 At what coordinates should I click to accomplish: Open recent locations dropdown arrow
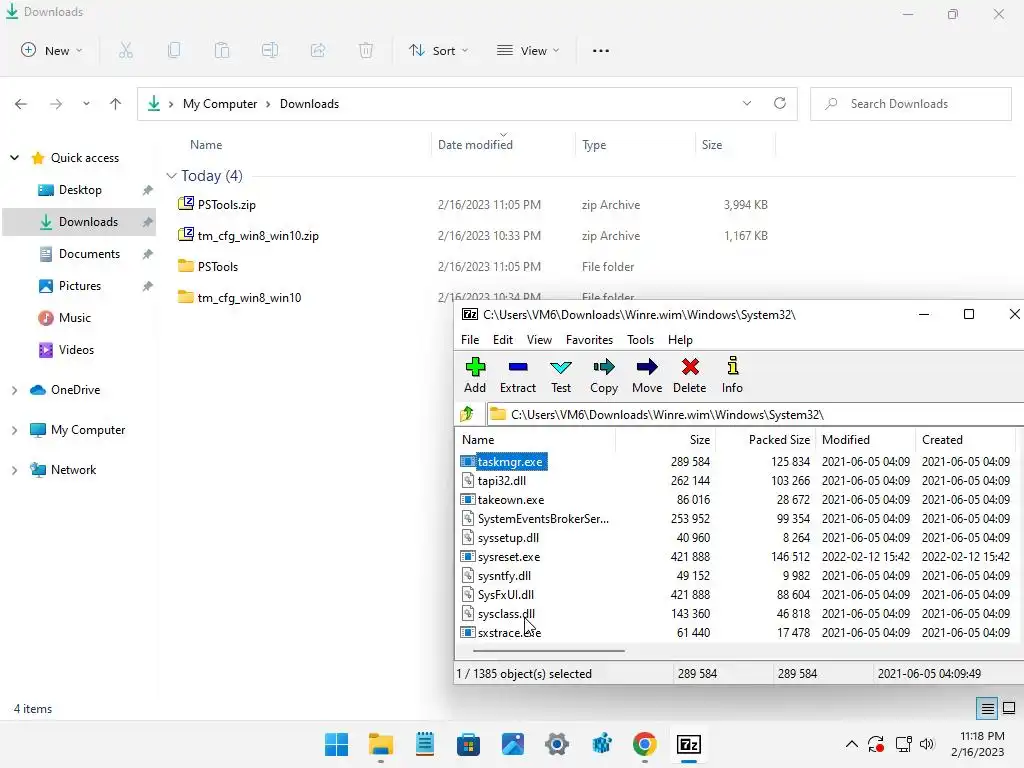coord(86,104)
